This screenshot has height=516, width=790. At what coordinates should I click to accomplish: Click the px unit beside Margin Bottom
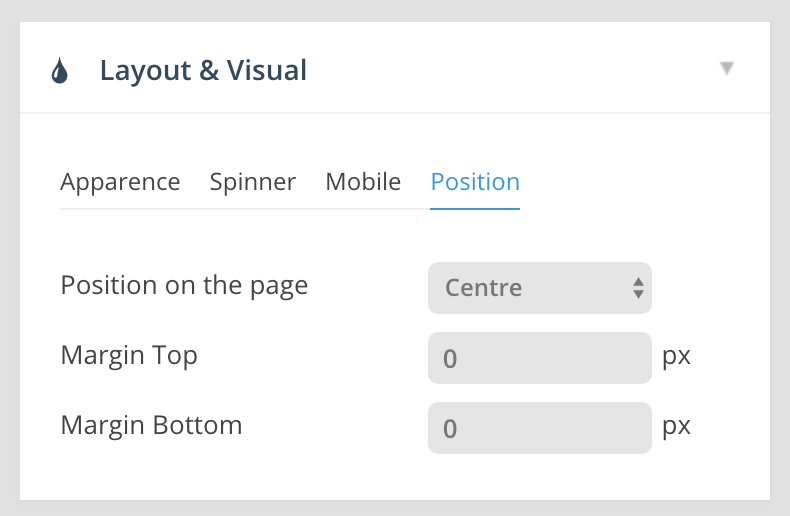point(677,426)
